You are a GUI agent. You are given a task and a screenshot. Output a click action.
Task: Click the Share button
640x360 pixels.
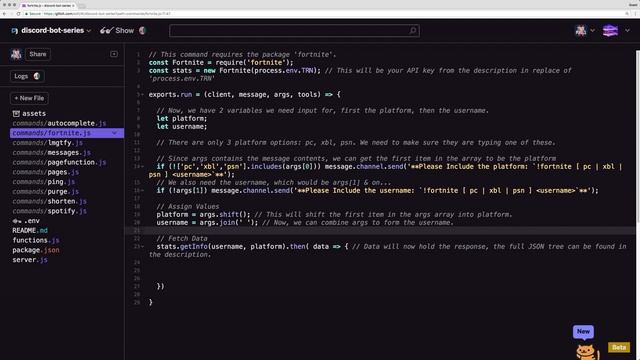(x=38, y=54)
